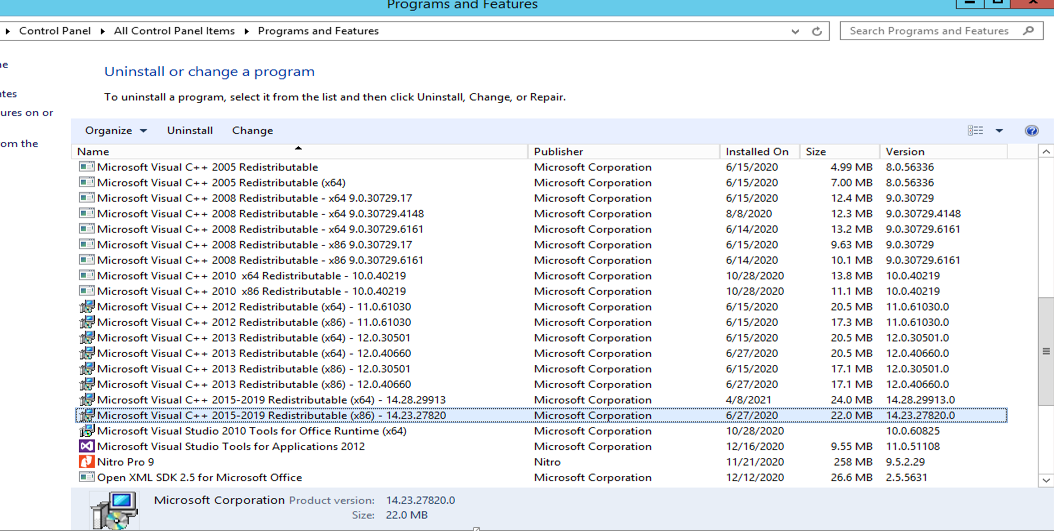This screenshot has width=1054, height=531.
Task: Open the Organize dropdown menu
Action: [116, 130]
